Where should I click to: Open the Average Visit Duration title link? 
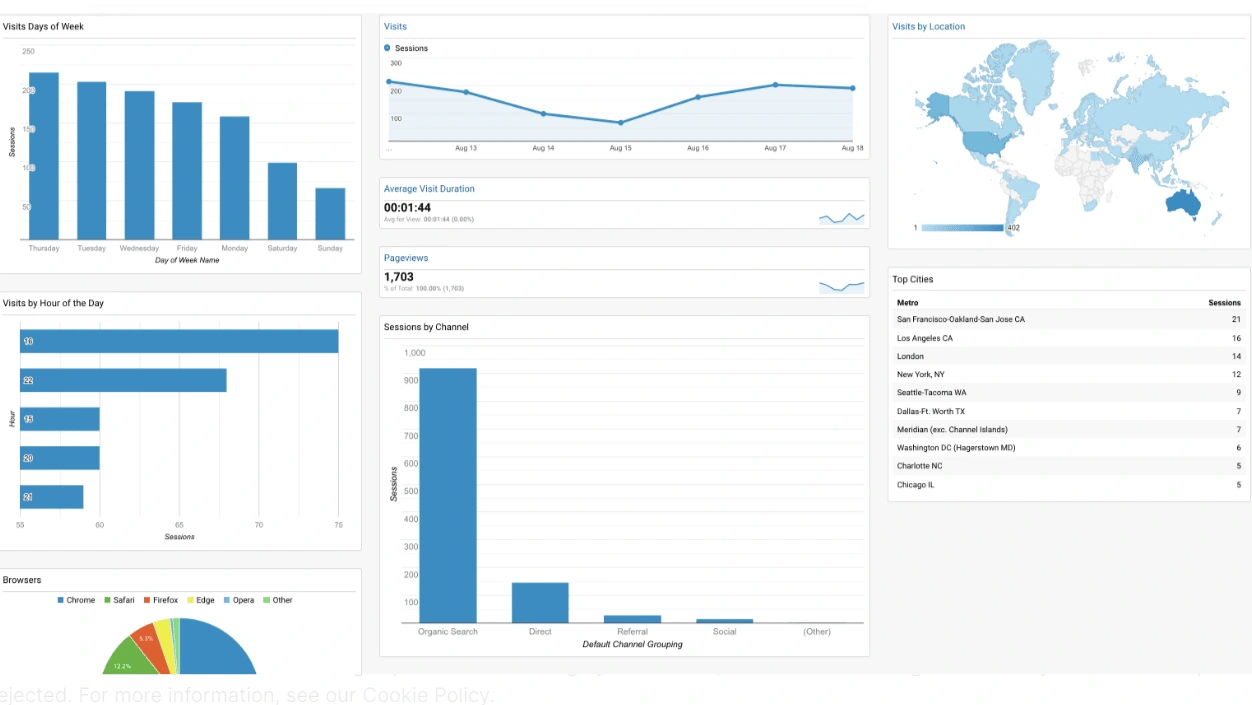click(429, 189)
